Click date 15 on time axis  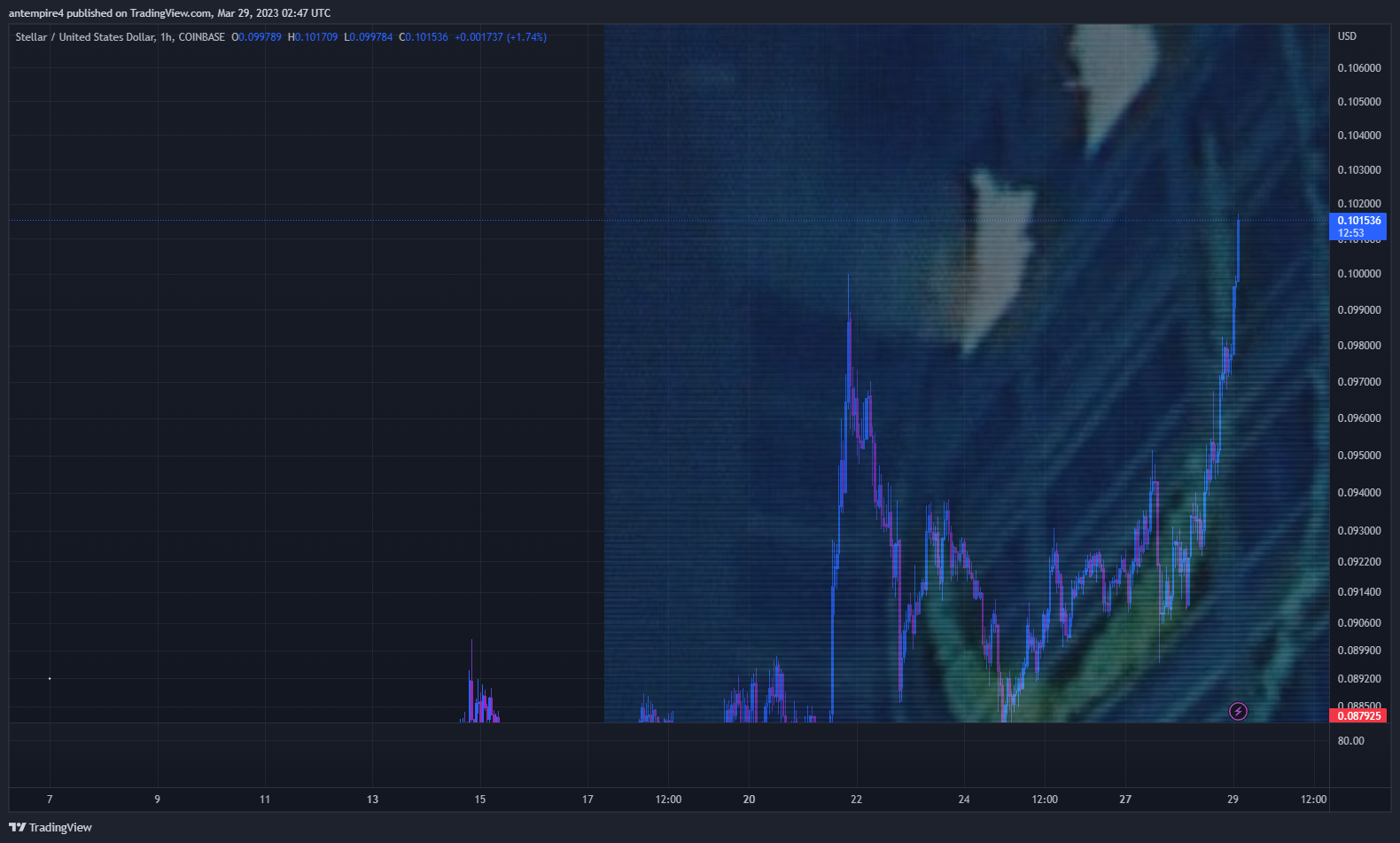480,800
